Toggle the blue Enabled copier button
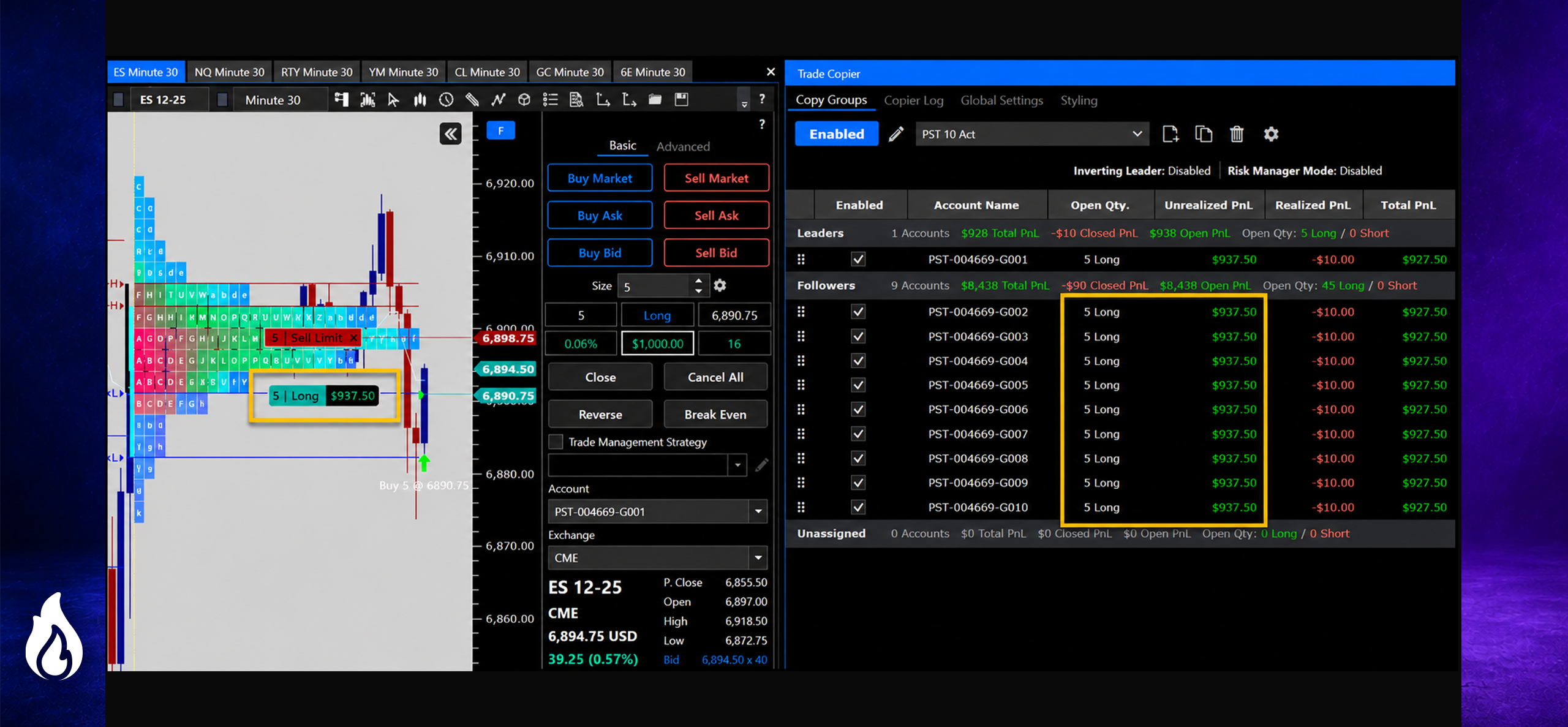The height and width of the screenshot is (727, 1568). click(837, 134)
